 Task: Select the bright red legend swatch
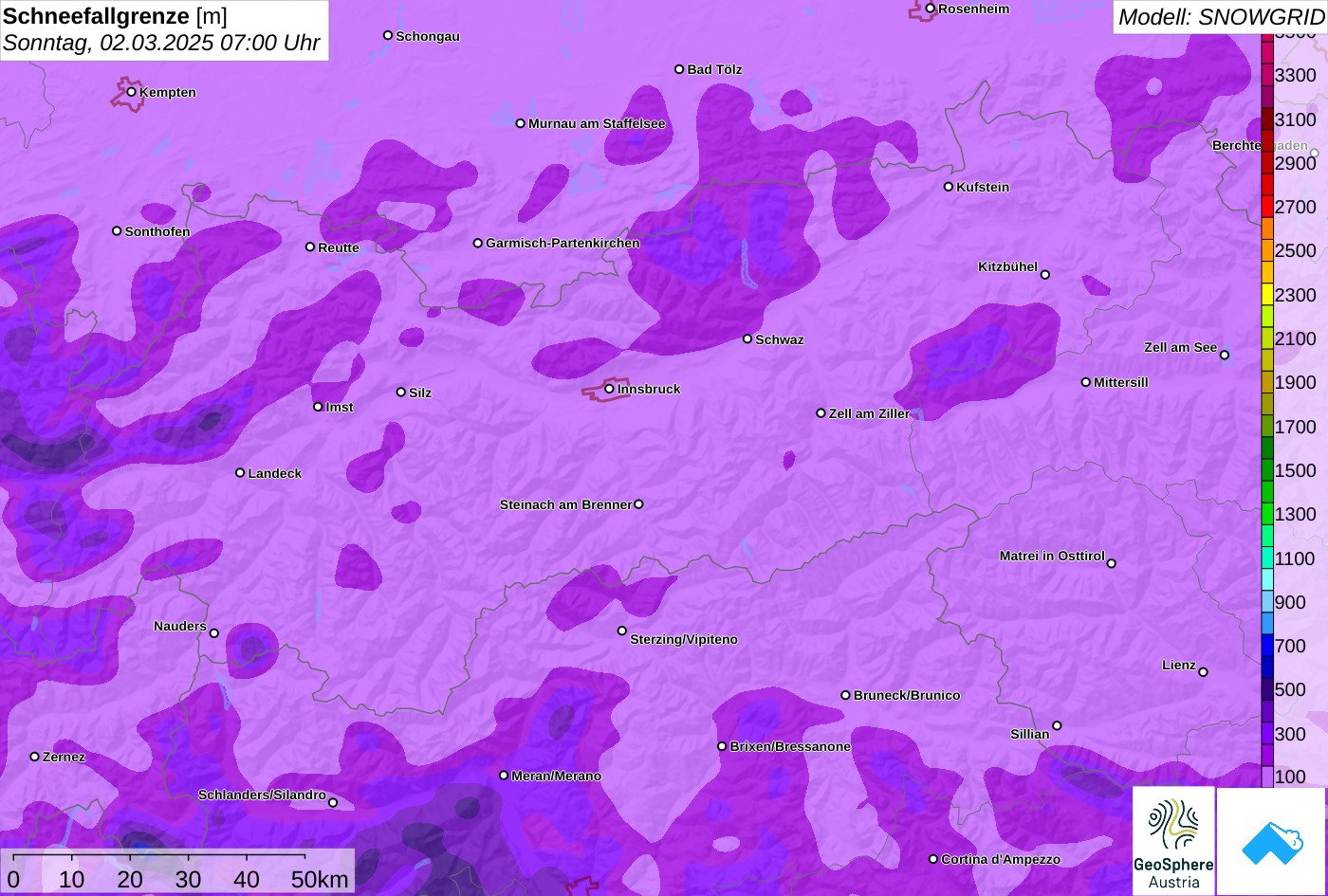point(1267,207)
